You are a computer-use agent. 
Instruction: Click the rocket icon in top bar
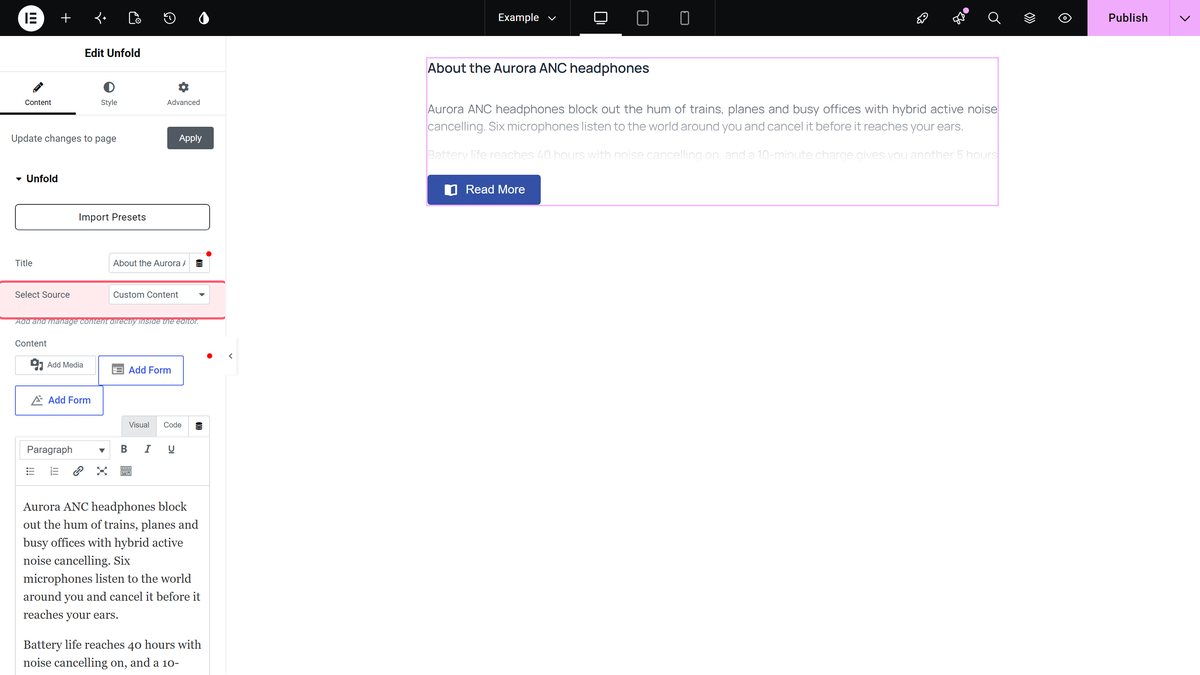(923, 18)
